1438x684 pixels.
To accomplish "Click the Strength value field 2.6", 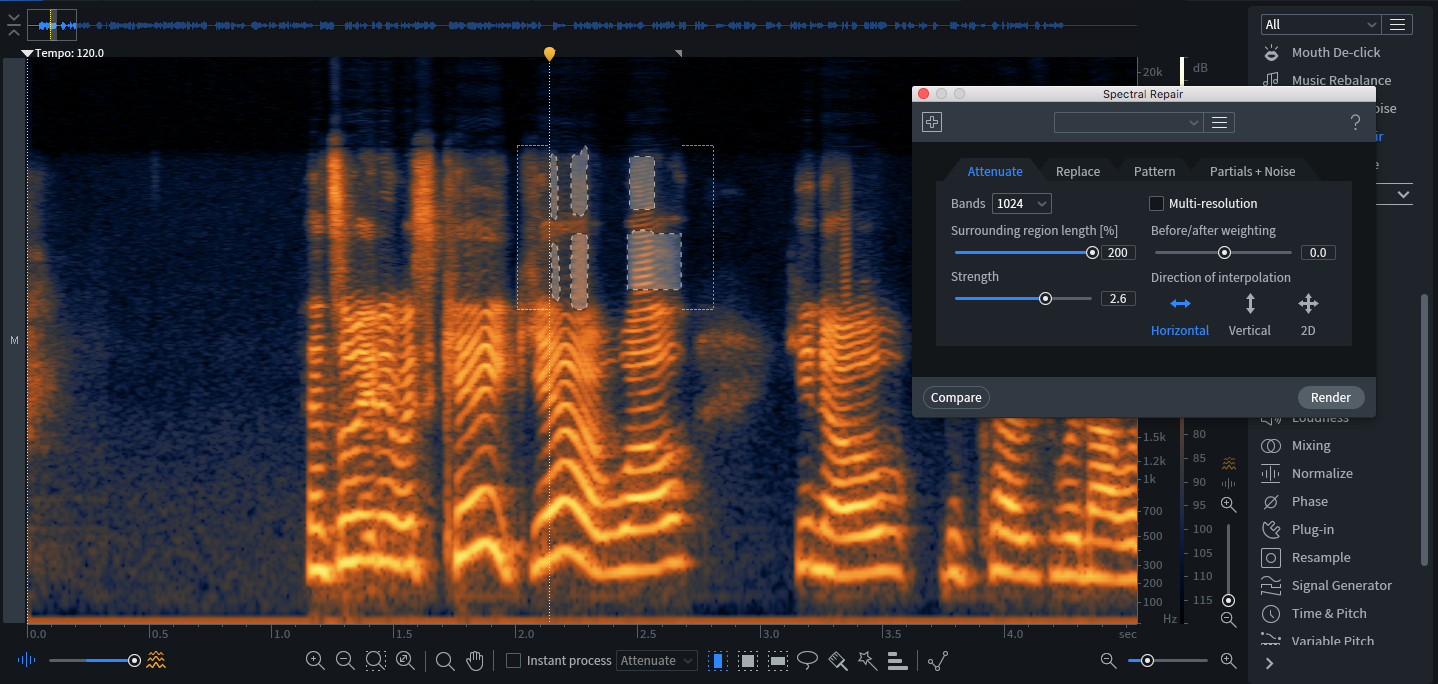I will 1118,298.
